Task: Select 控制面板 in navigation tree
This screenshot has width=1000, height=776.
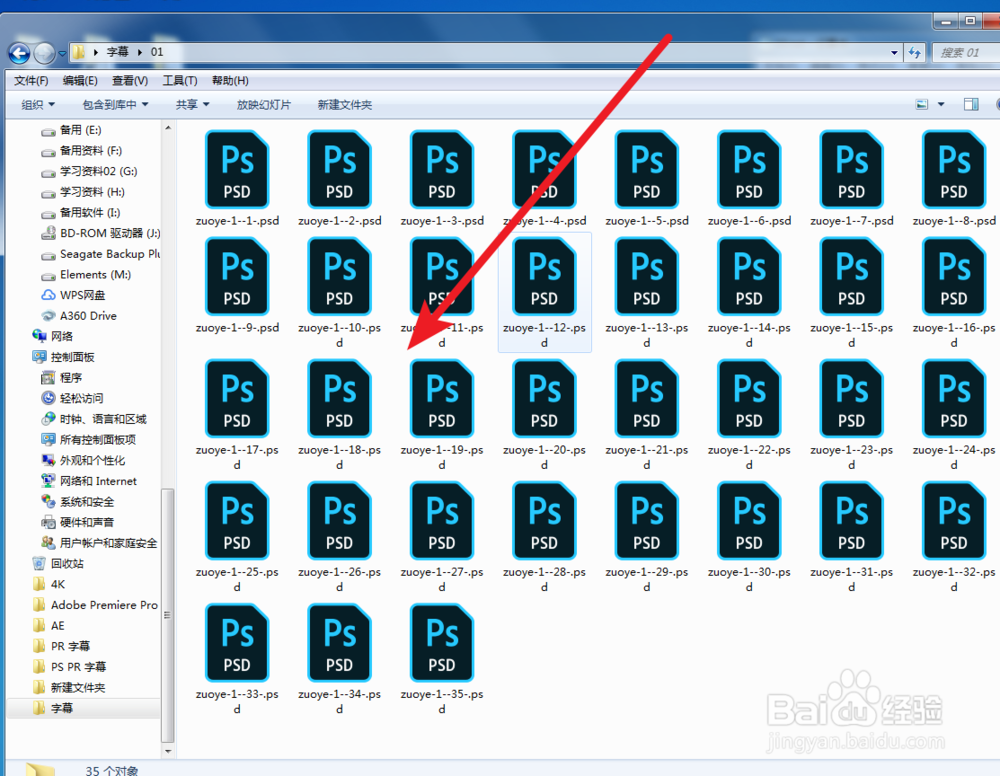Action: (63, 357)
